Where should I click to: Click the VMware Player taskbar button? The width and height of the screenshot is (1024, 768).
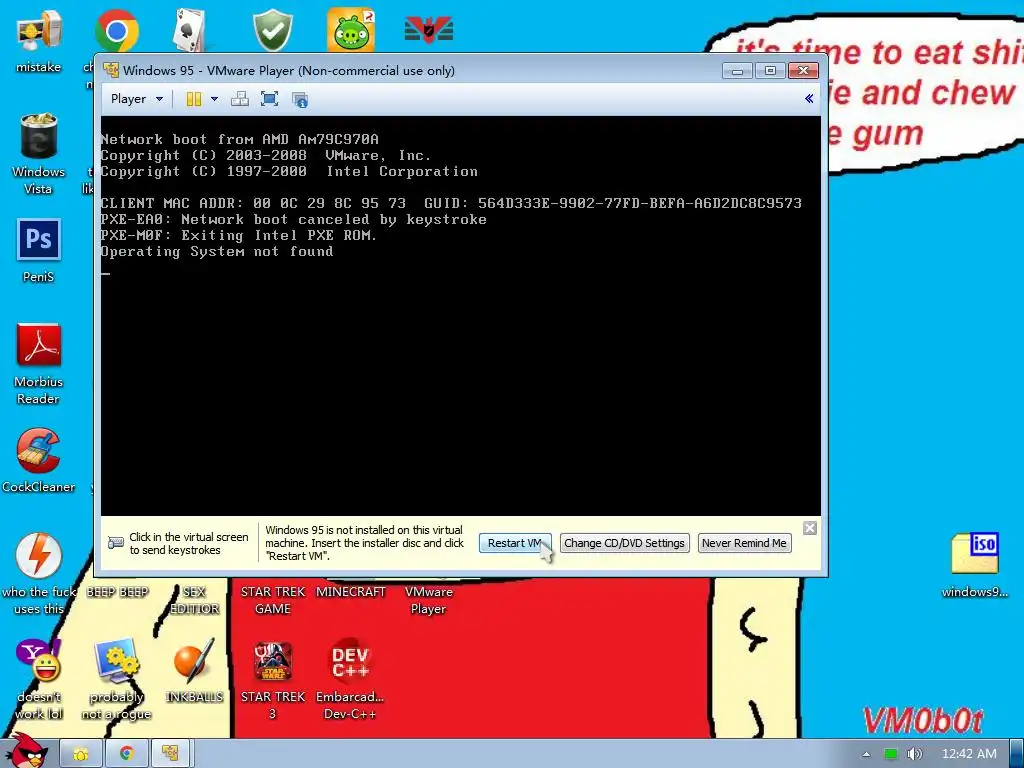[170, 754]
